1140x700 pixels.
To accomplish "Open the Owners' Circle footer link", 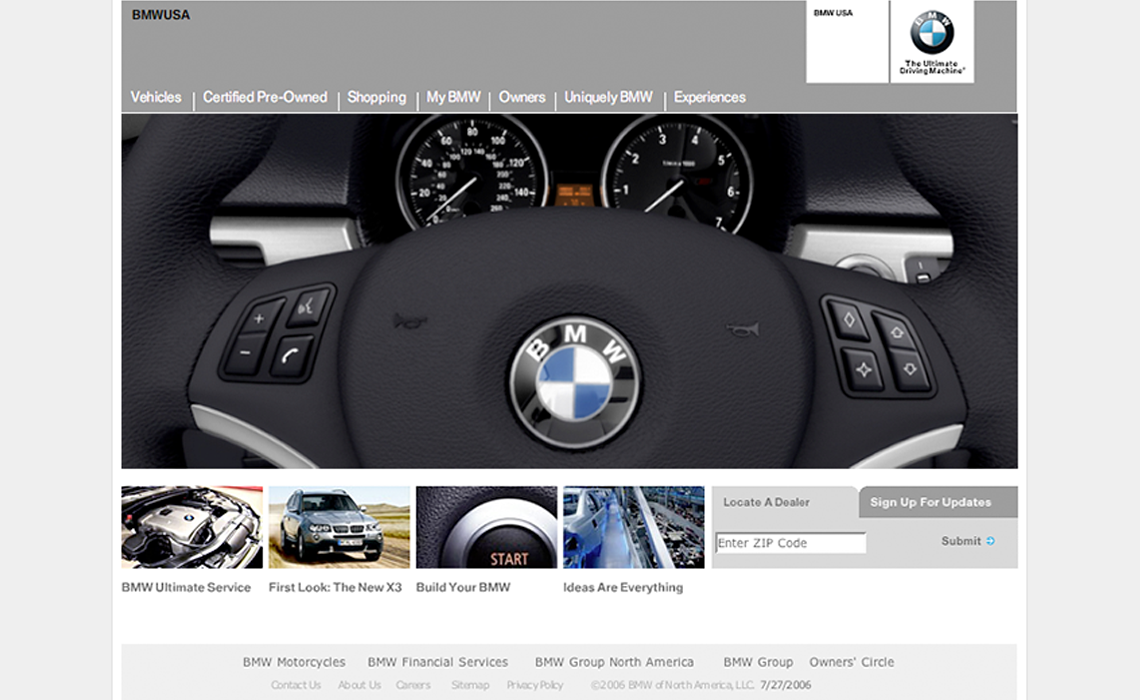I will (x=851, y=662).
